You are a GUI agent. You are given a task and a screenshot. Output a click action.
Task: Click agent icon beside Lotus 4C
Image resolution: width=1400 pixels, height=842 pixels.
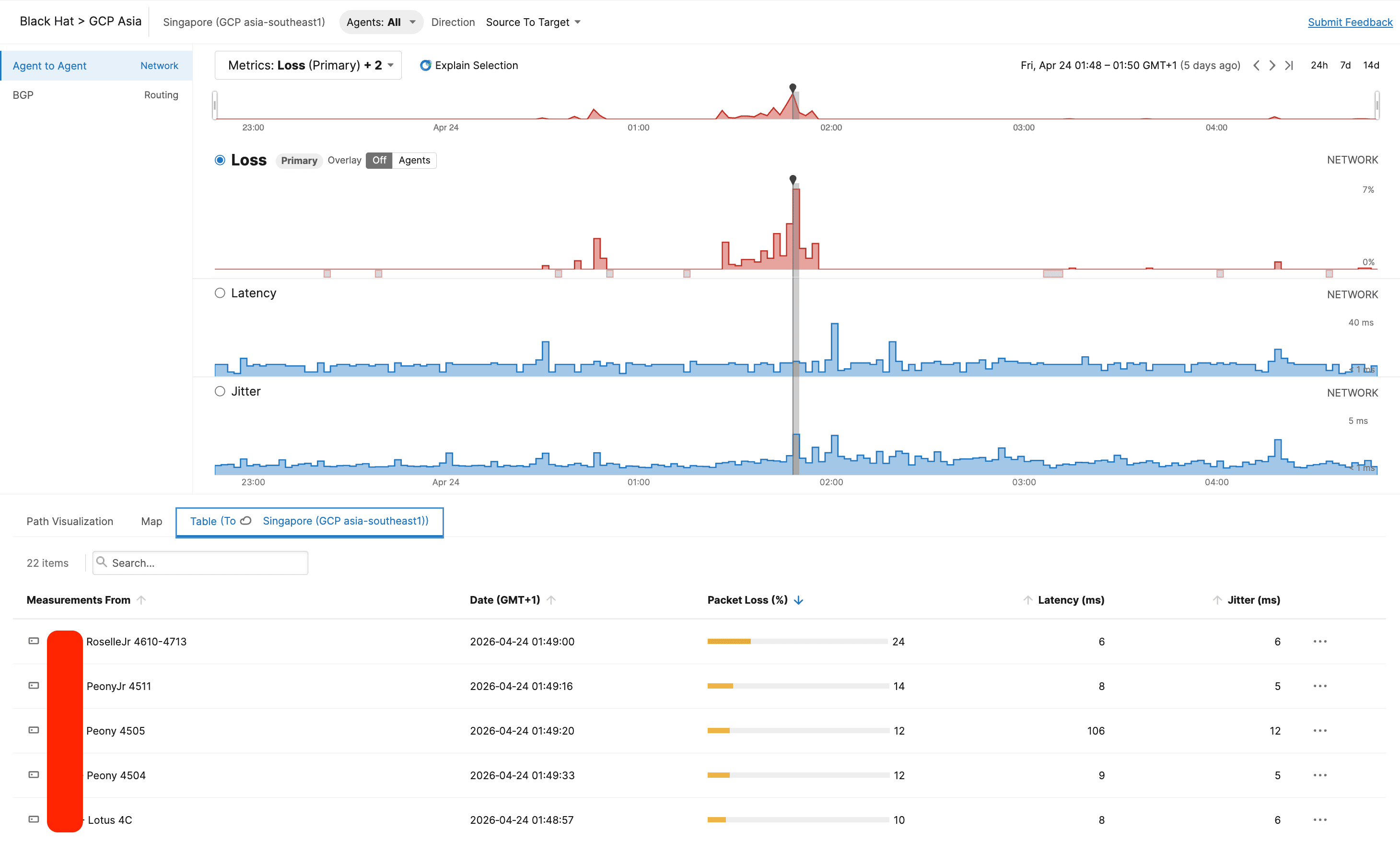click(34, 819)
